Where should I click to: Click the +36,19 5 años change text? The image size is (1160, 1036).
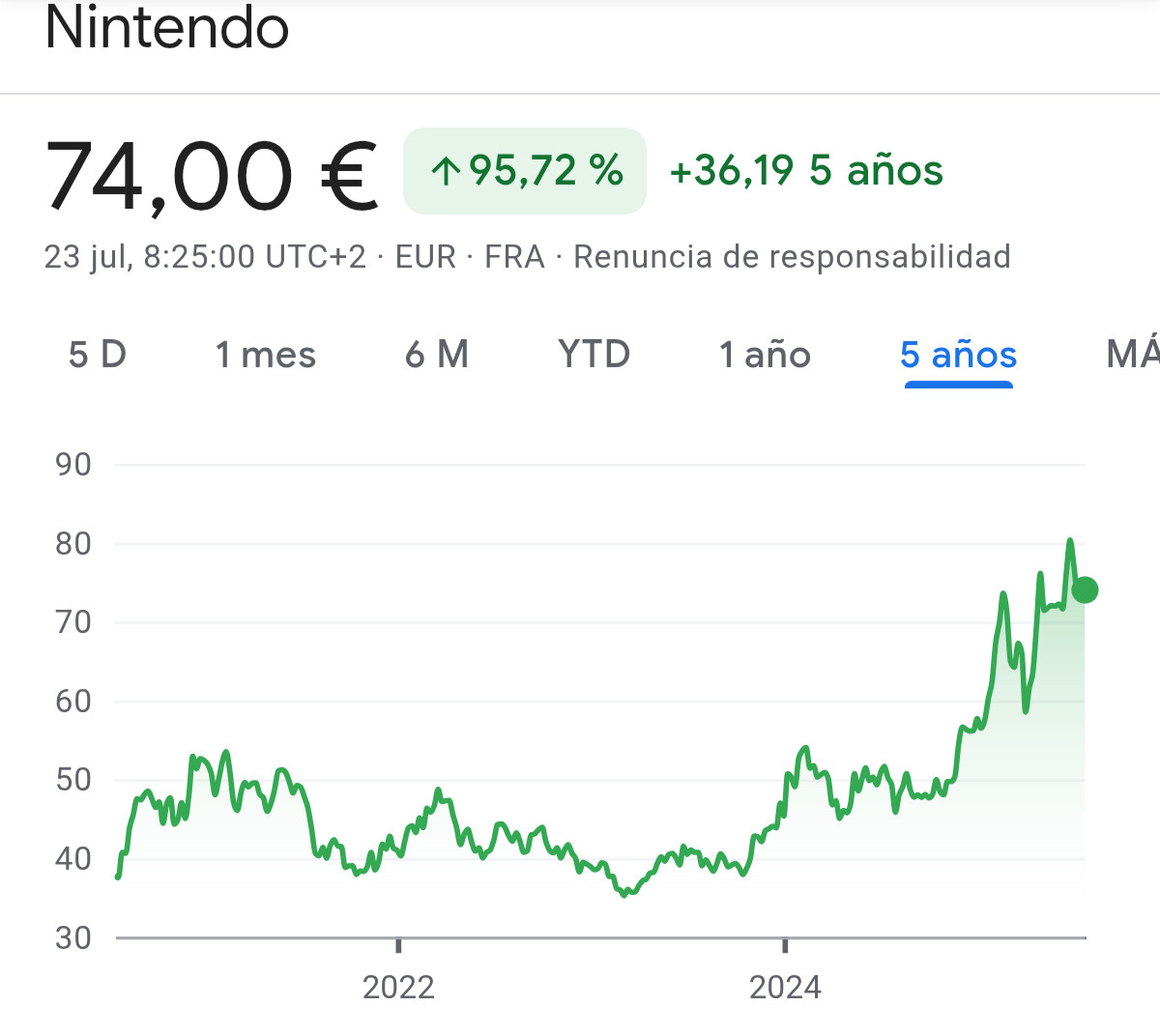click(x=806, y=171)
